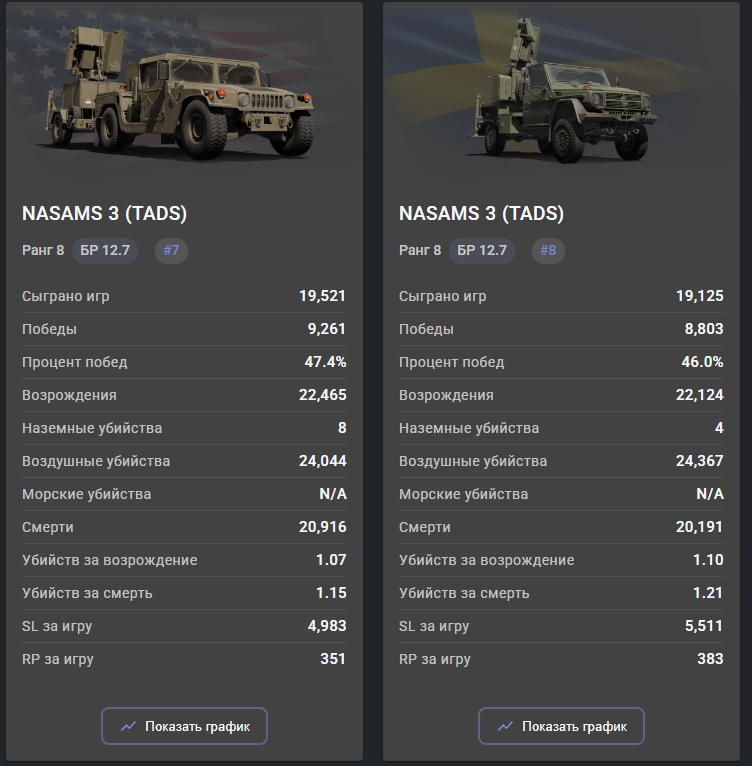The image size is (752, 766).
Task: Select the #7 position badge
Action: click(x=171, y=250)
